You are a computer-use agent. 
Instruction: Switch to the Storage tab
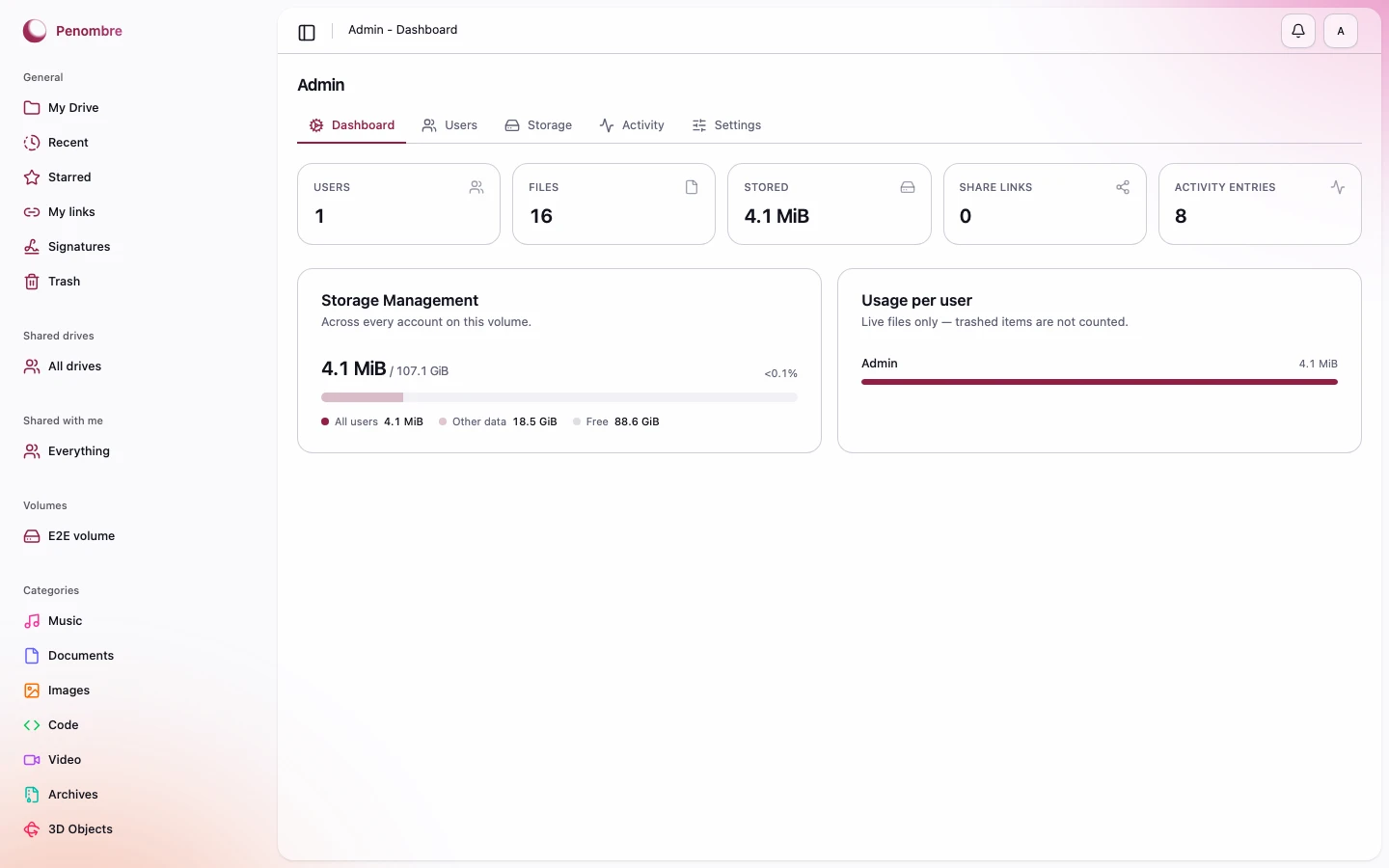click(x=538, y=125)
